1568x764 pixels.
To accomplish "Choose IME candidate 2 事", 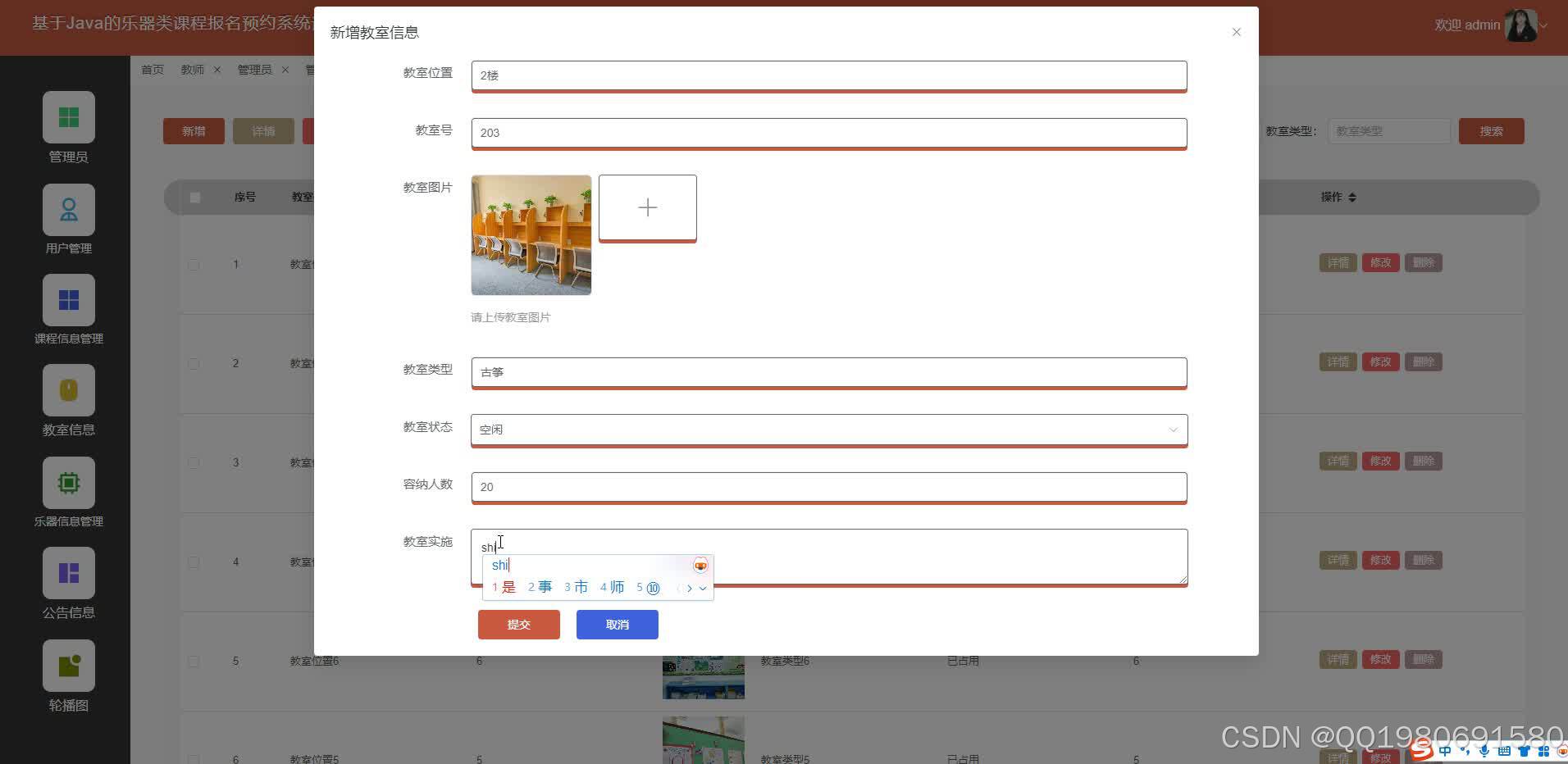I will 540,587.
